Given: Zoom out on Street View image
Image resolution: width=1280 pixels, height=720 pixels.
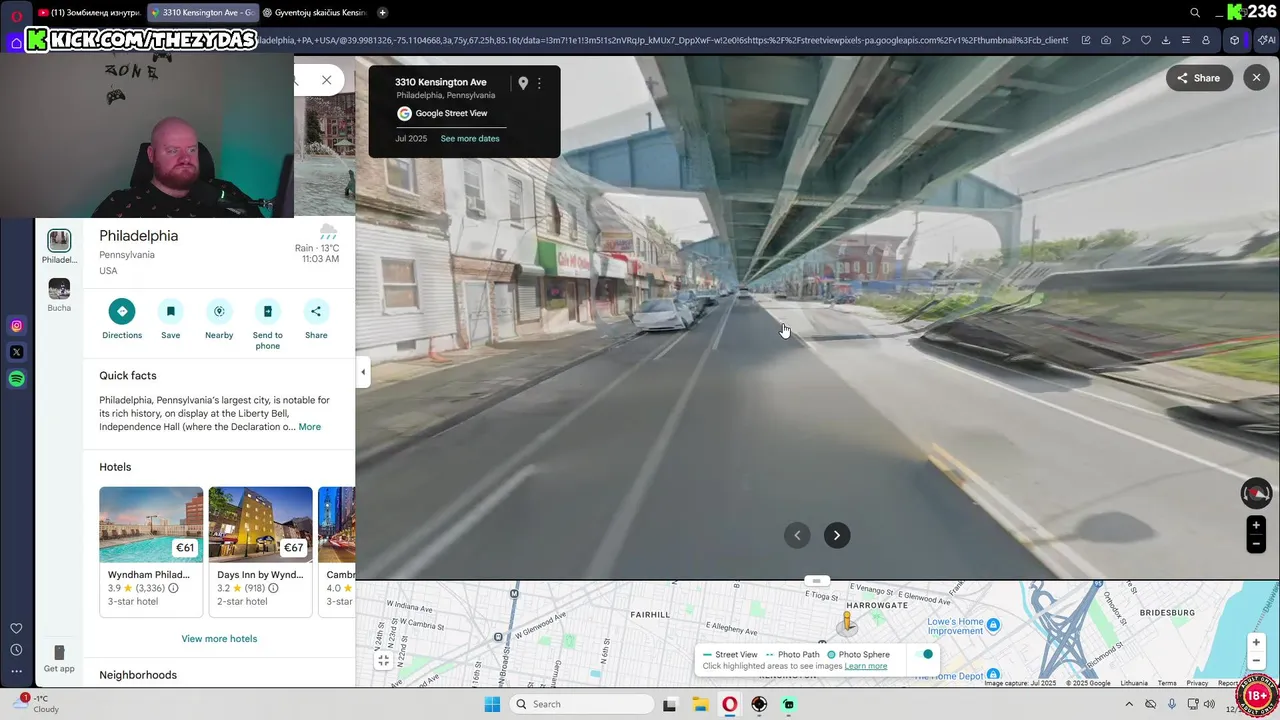Looking at the screenshot, I should tap(1256, 544).
